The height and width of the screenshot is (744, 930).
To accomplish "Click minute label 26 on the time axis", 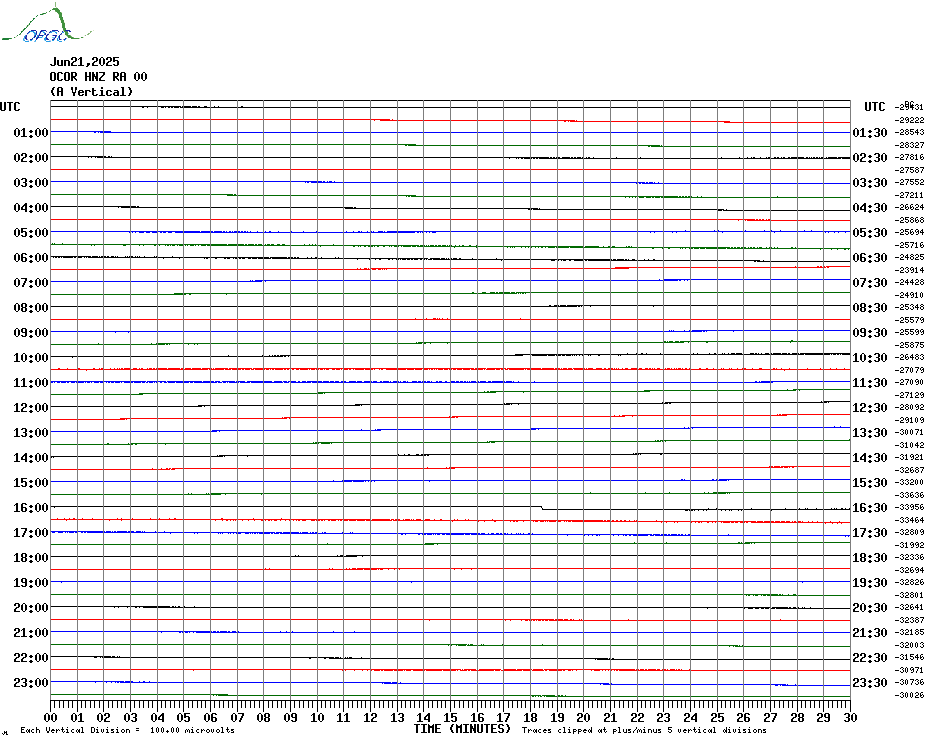I will click(x=744, y=718).
